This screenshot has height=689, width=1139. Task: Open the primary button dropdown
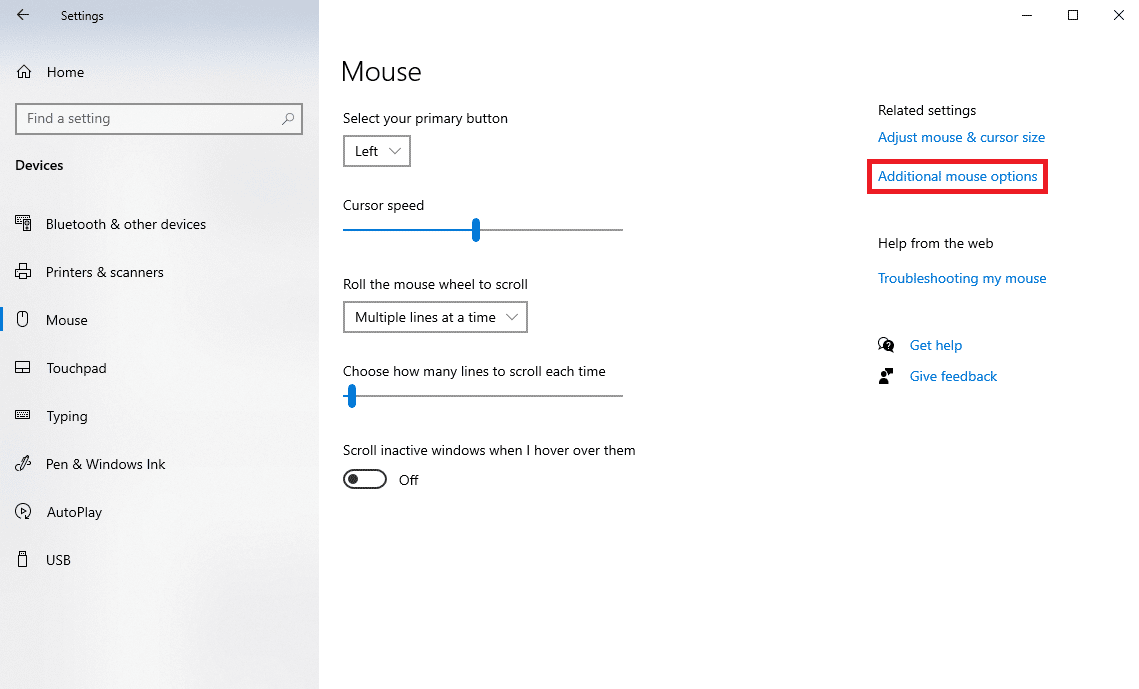[x=376, y=151]
